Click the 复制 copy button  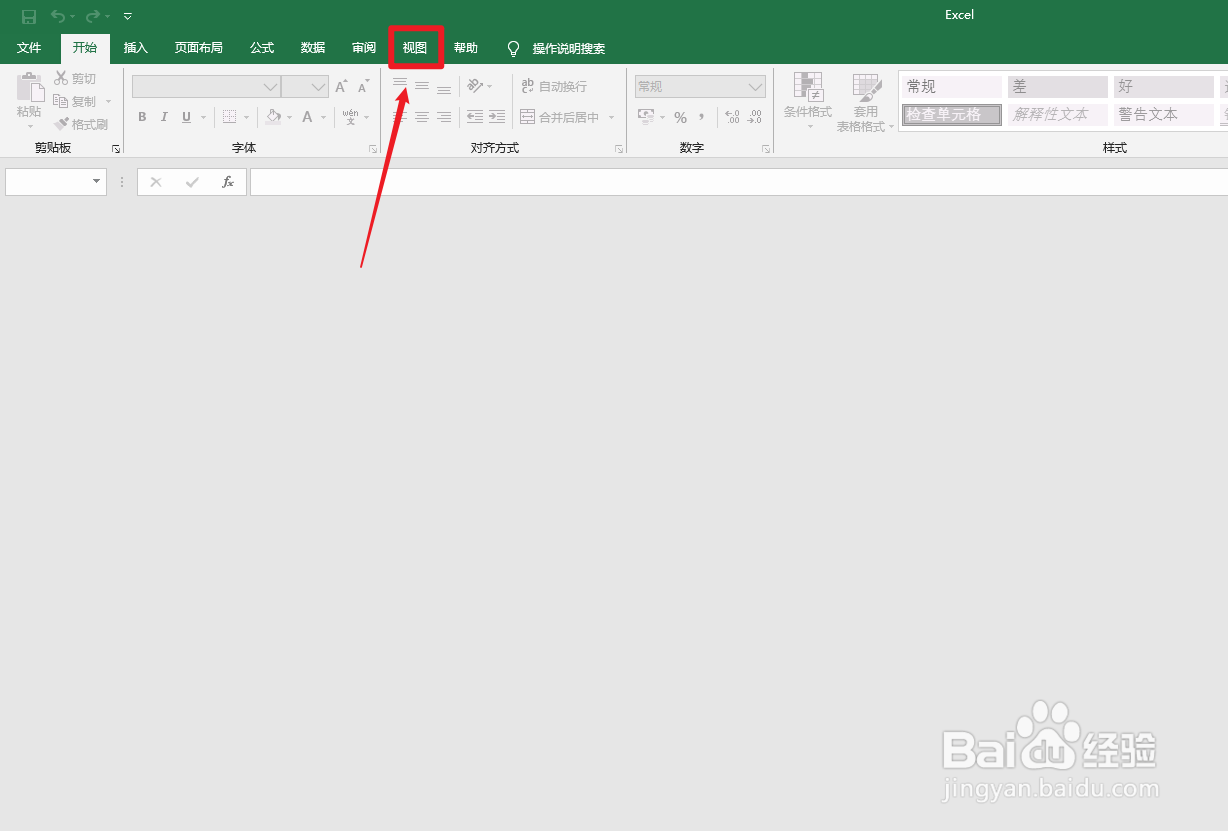coord(74,101)
